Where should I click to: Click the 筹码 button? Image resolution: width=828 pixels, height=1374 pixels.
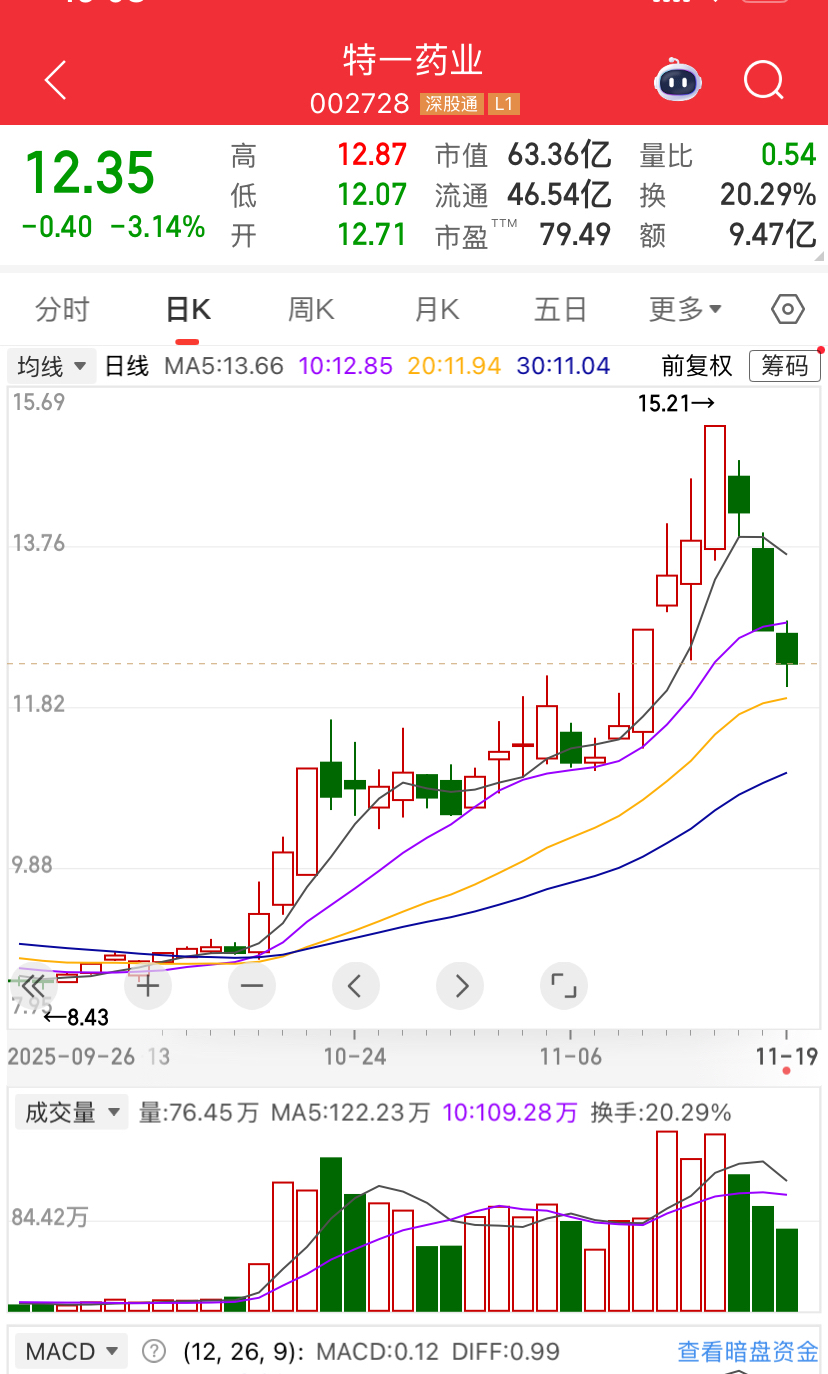click(x=785, y=366)
